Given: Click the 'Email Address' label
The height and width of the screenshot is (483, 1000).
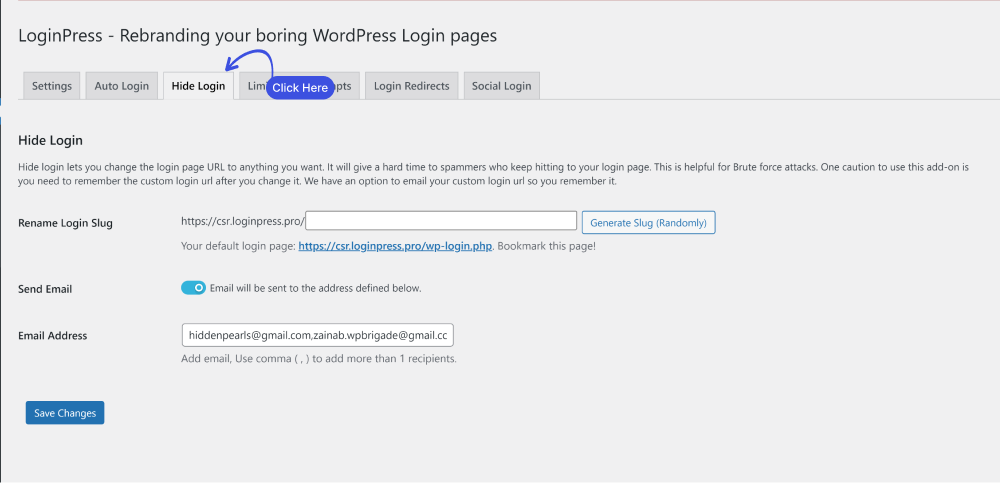Looking at the screenshot, I should pos(52,336).
